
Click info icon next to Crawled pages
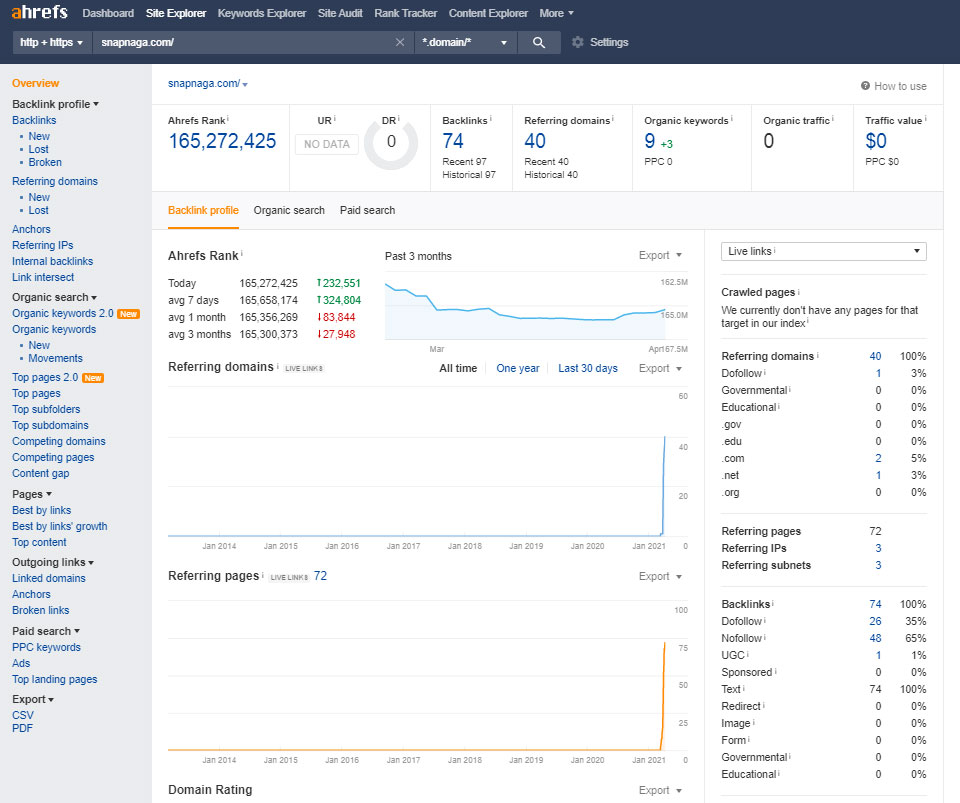[x=798, y=291]
